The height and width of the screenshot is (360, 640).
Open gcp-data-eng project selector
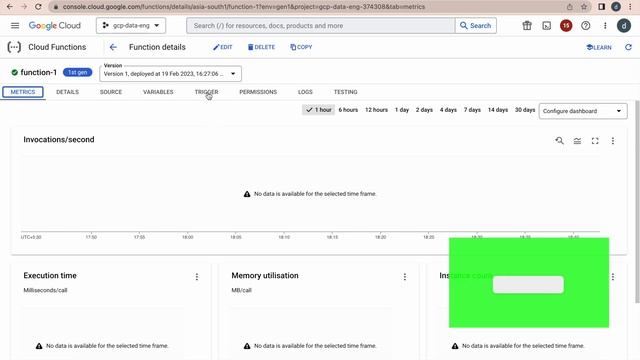[x=131, y=25]
